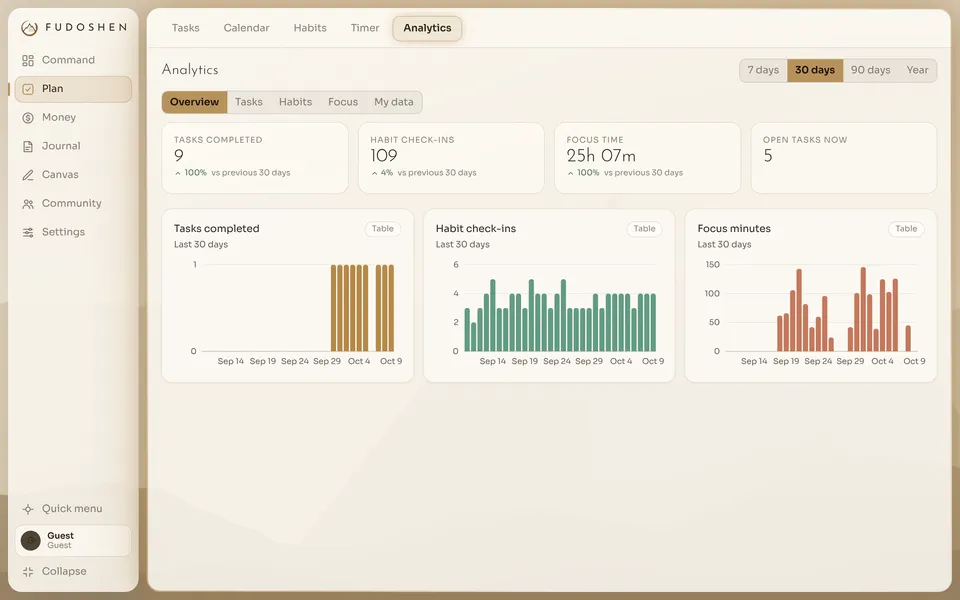Click the Tasks Completed 100% trend arrow

[178, 173]
